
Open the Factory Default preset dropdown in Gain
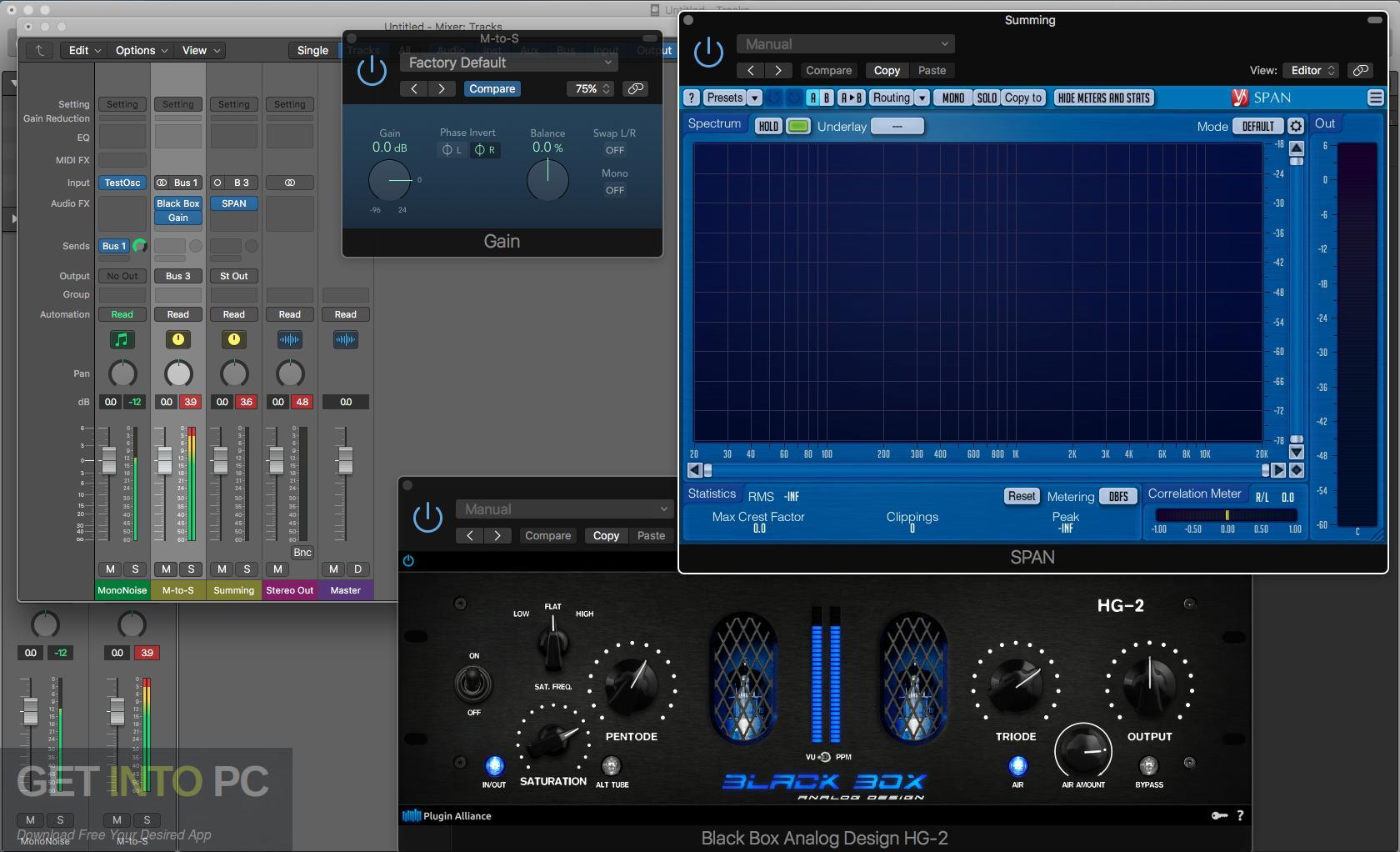click(x=509, y=63)
